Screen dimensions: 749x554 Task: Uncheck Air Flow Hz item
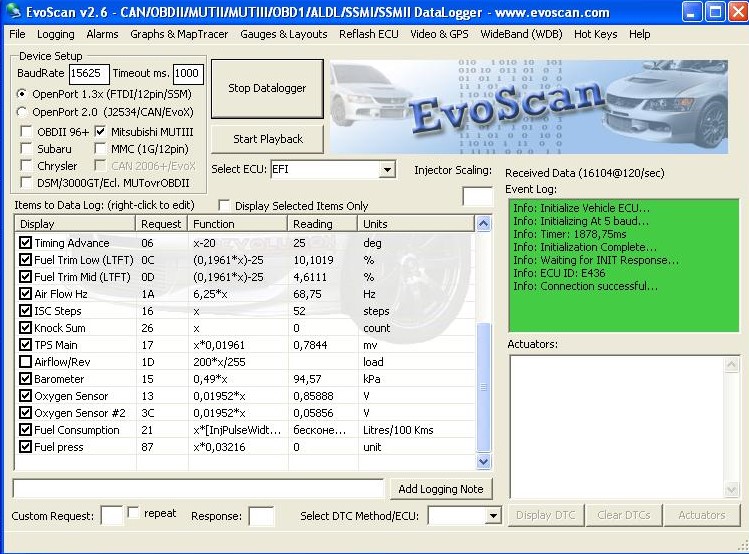[25, 294]
